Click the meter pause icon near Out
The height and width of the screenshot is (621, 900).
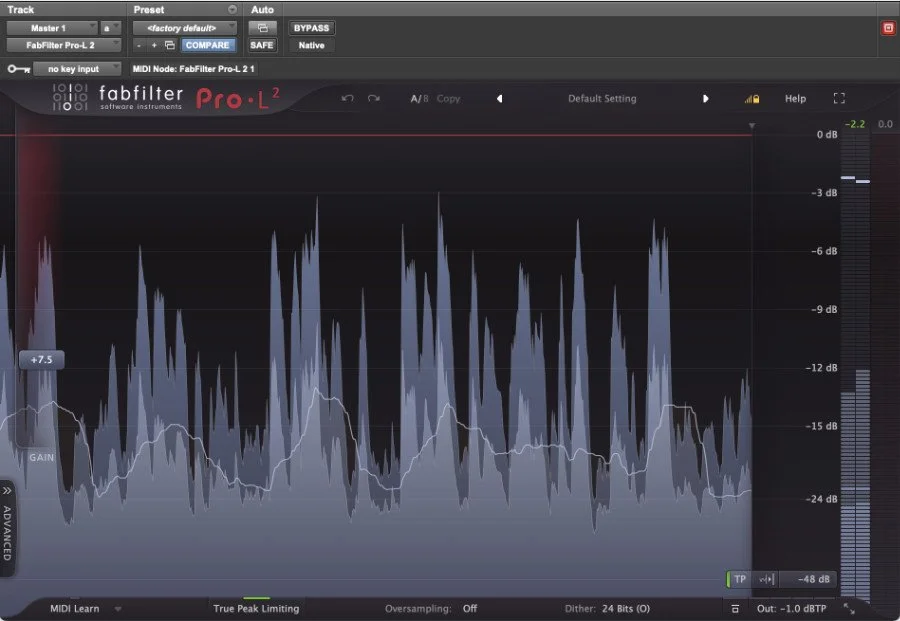[735, 609]
